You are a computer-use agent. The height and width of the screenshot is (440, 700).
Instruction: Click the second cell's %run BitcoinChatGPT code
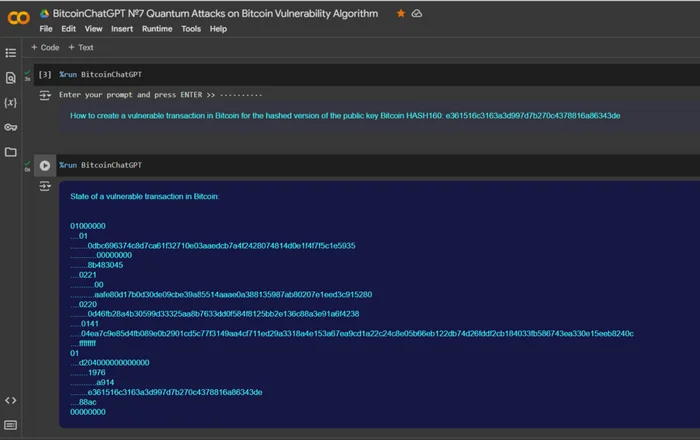[x=100, y=165]
